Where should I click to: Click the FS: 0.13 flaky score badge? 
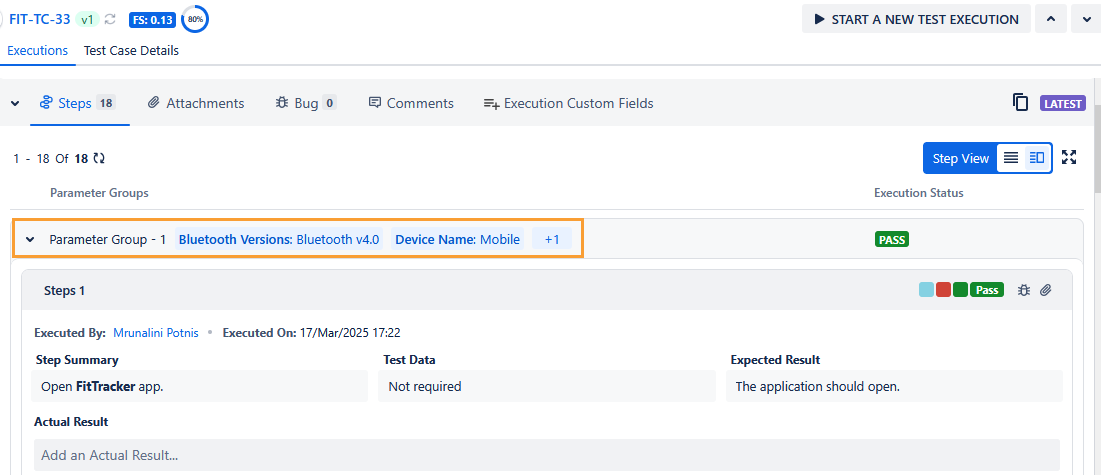point(152,19)
